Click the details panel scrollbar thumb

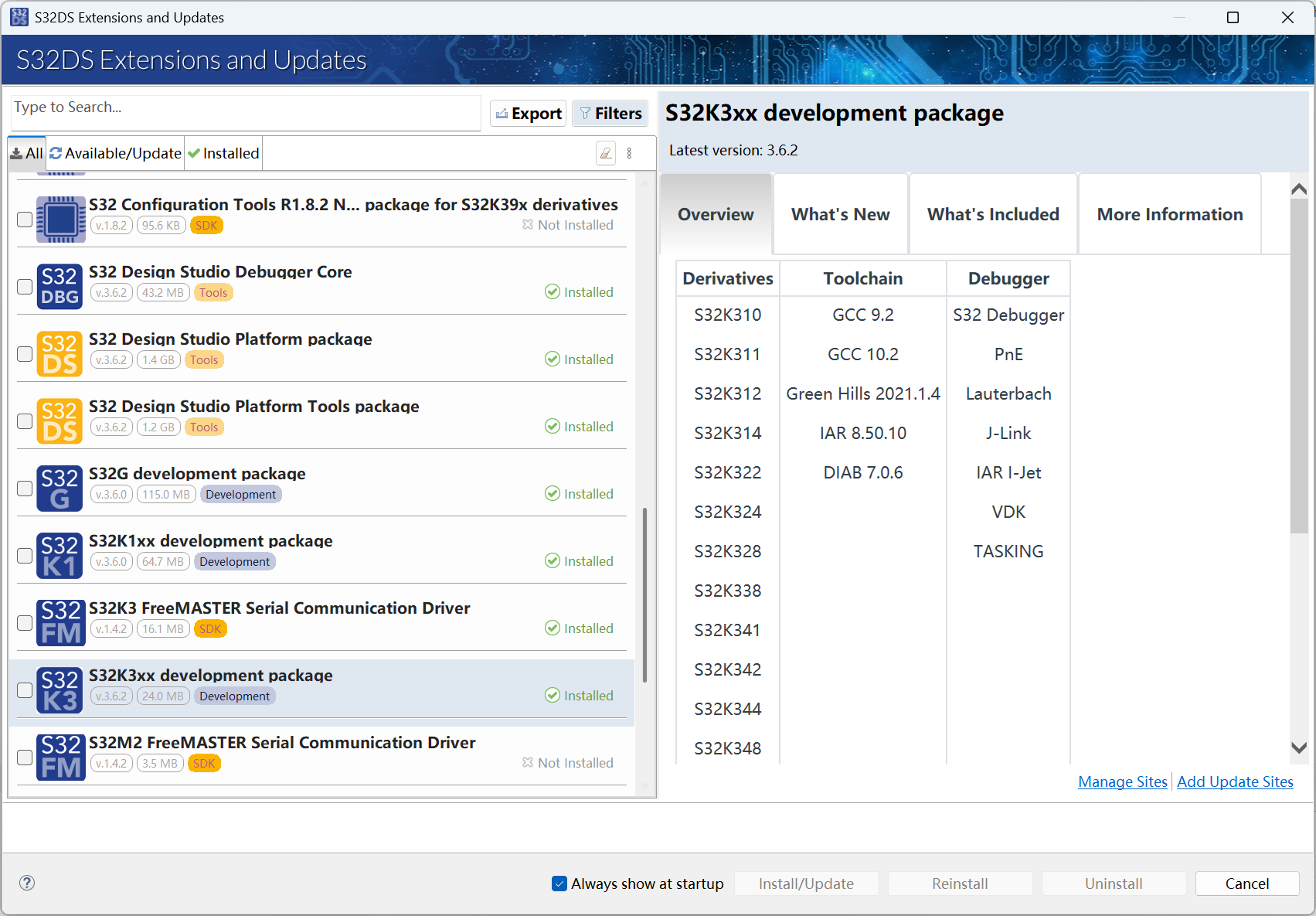point(1299,367)
